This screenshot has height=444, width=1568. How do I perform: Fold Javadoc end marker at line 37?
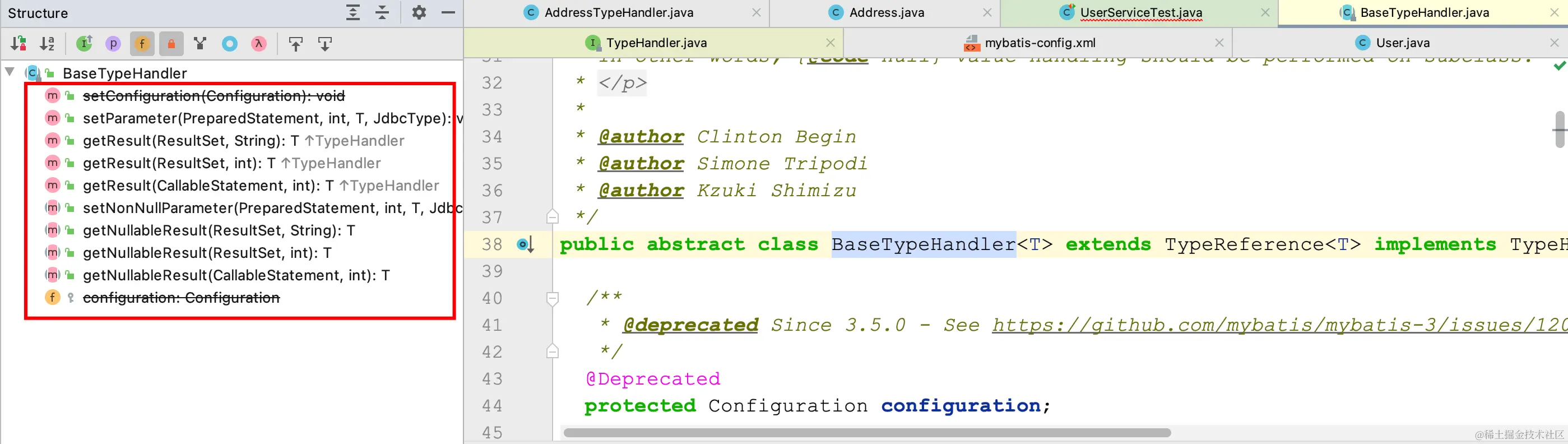(x=552, y=217)
